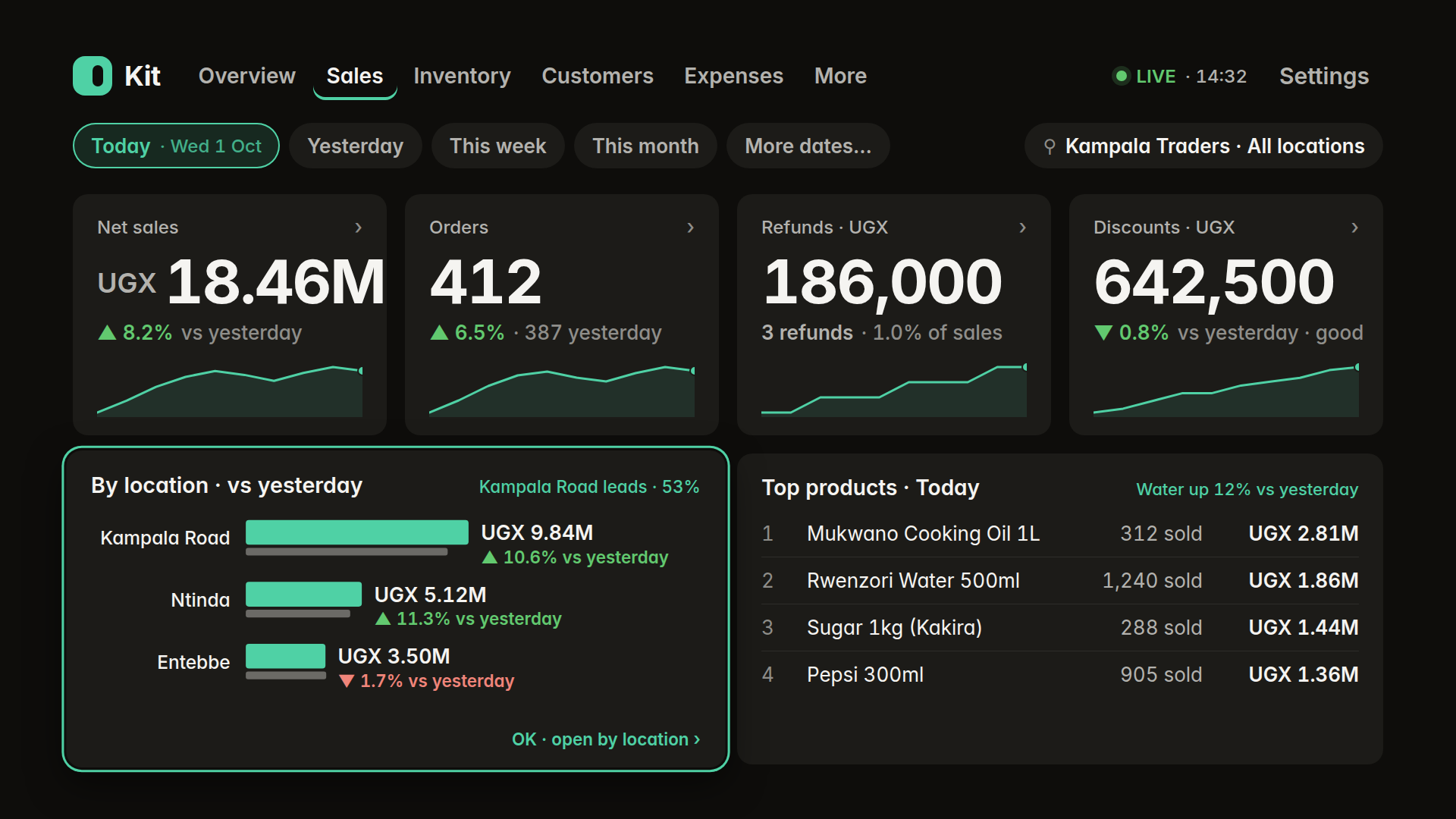Expand the Net sales card chevron
Image resolution: width=1456 pixels, height=819 pixels.
(x=359, y=227)
